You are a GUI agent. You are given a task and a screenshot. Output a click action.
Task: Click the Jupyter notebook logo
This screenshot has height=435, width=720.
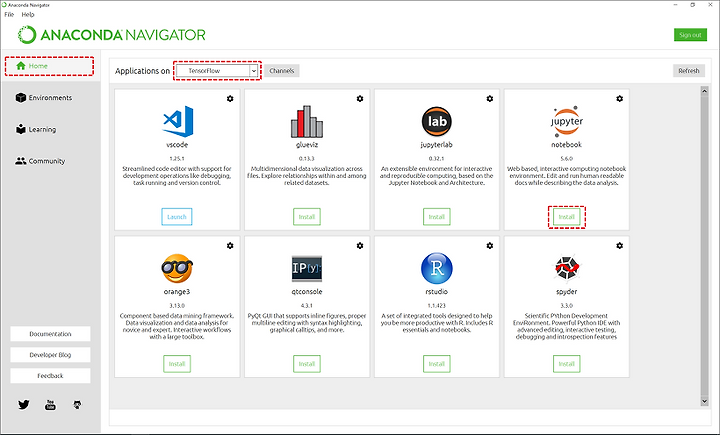coord(567,121)
